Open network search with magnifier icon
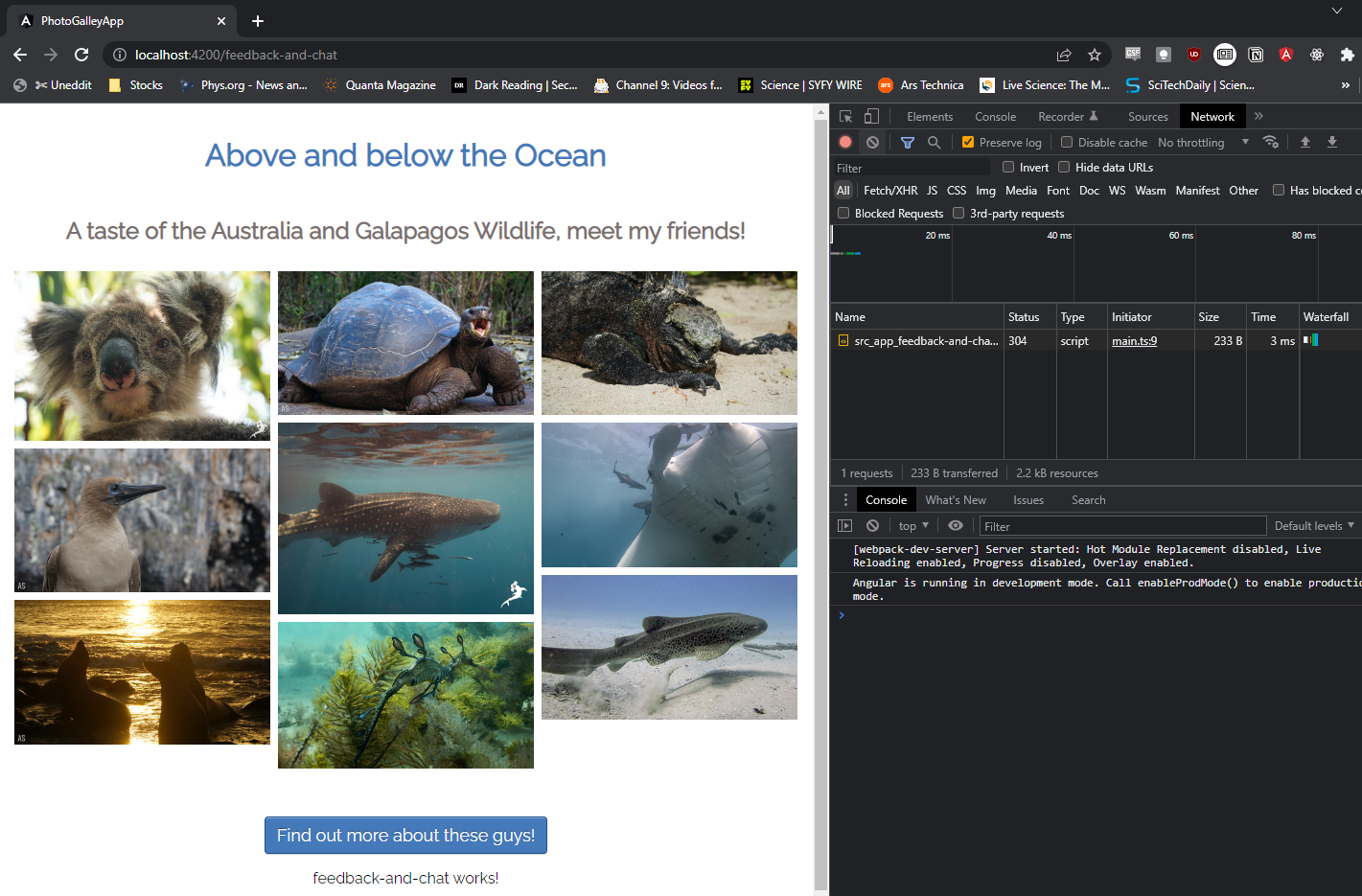The image size is (1362, 896). (x=934, y=142)
